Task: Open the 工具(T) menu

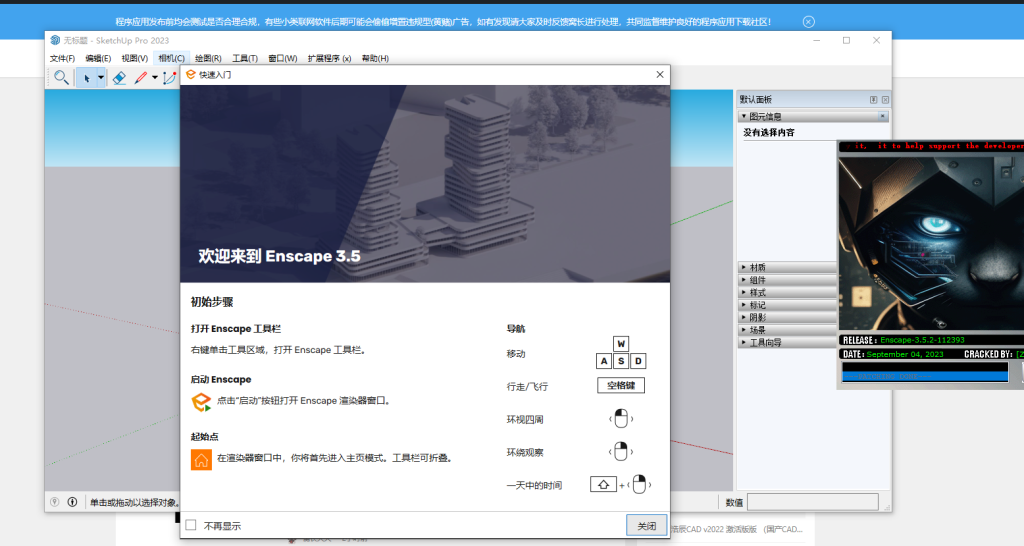Action: (245, 58)
